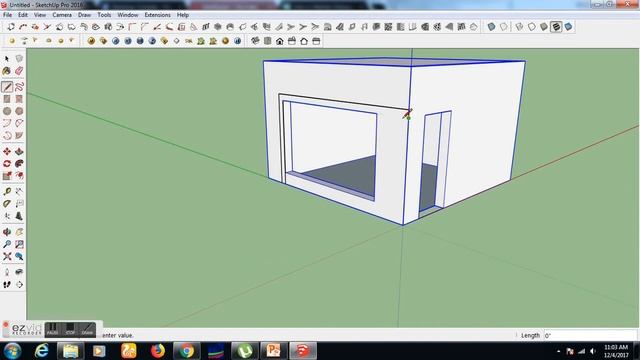Image resolution: width=640 pixels, height=360 pixels.
Task: Toggle X-Ray face style
Action: coord(491,27)
